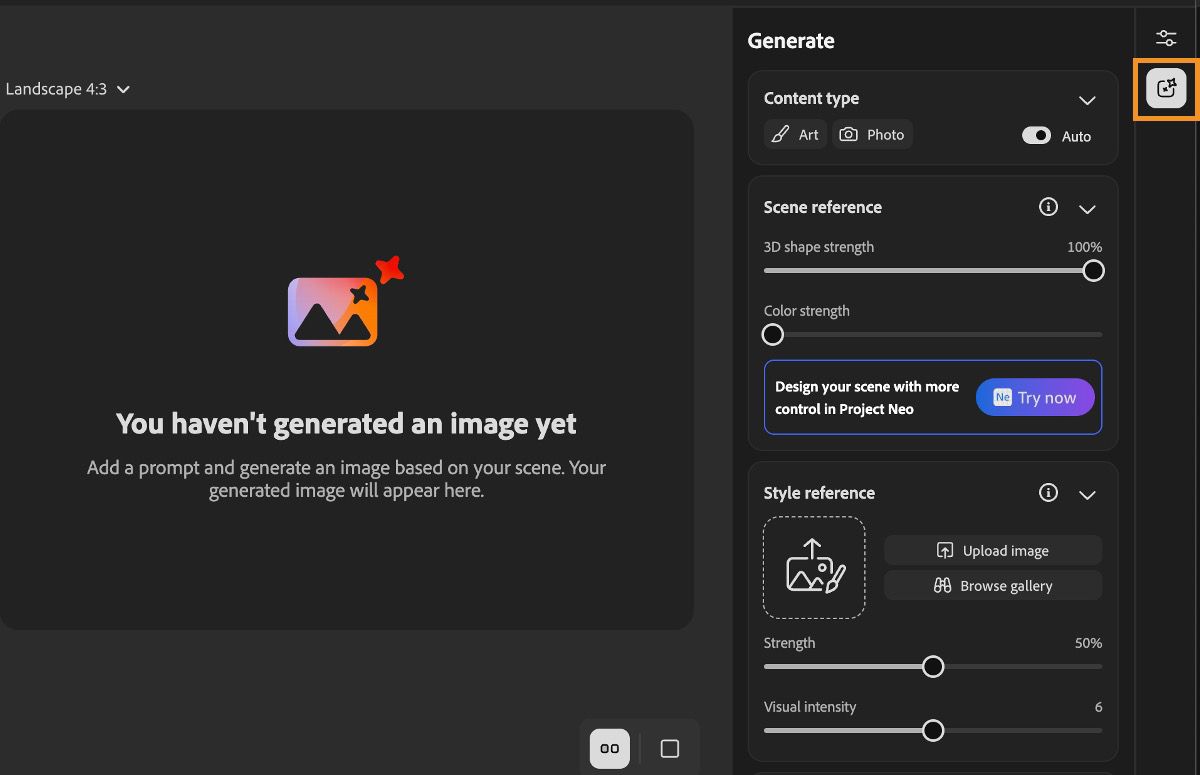Switch to the single view icon
This screenshot has height=775, width=1200.
point(670,748)
